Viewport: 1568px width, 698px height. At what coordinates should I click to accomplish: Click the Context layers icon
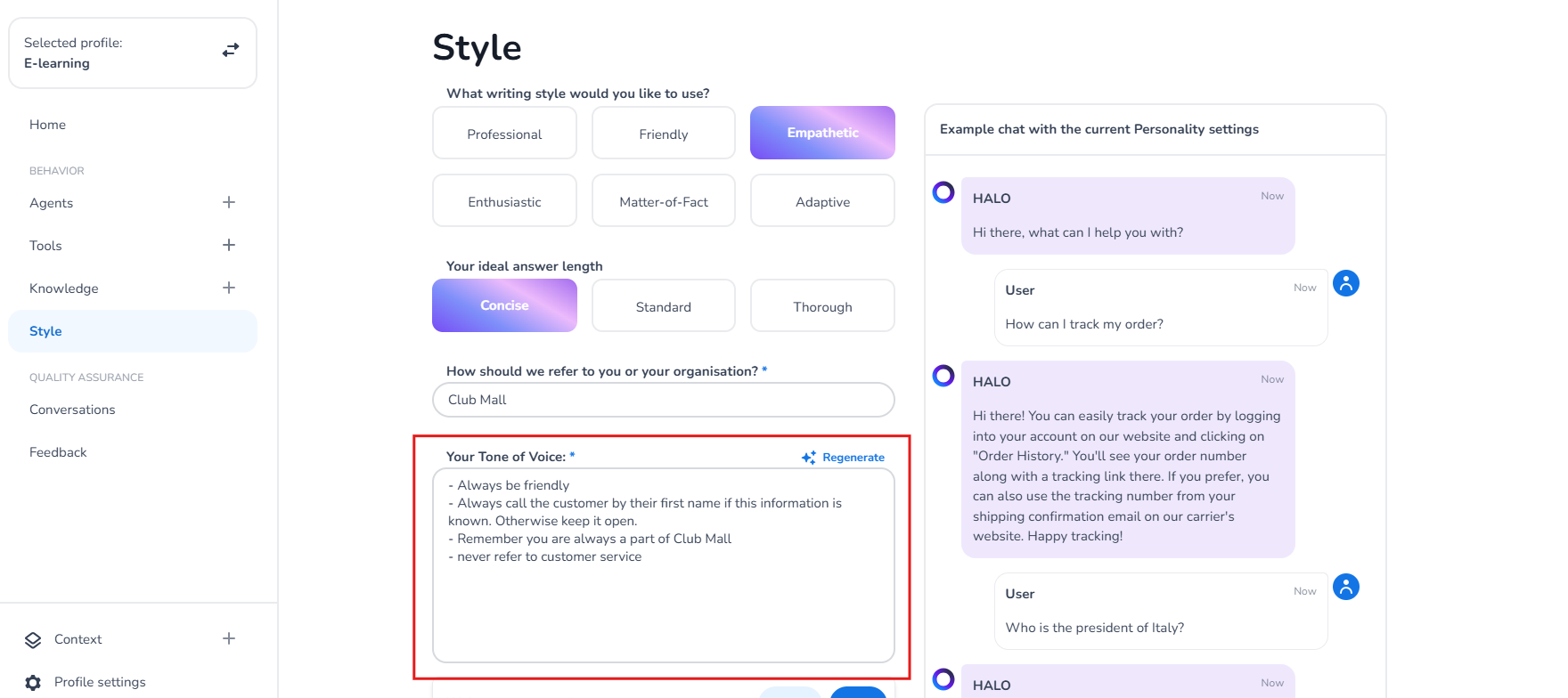pos(33,639)
